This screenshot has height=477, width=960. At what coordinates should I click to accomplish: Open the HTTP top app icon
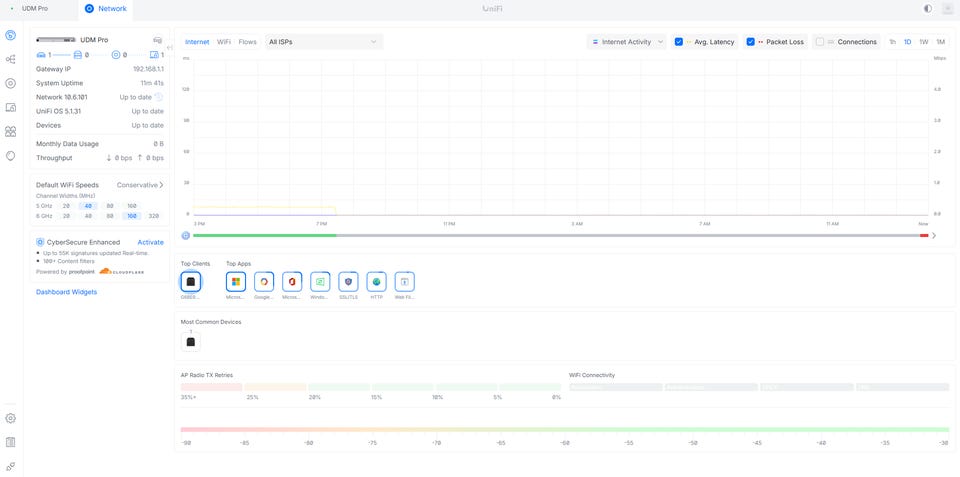(377, 282)
